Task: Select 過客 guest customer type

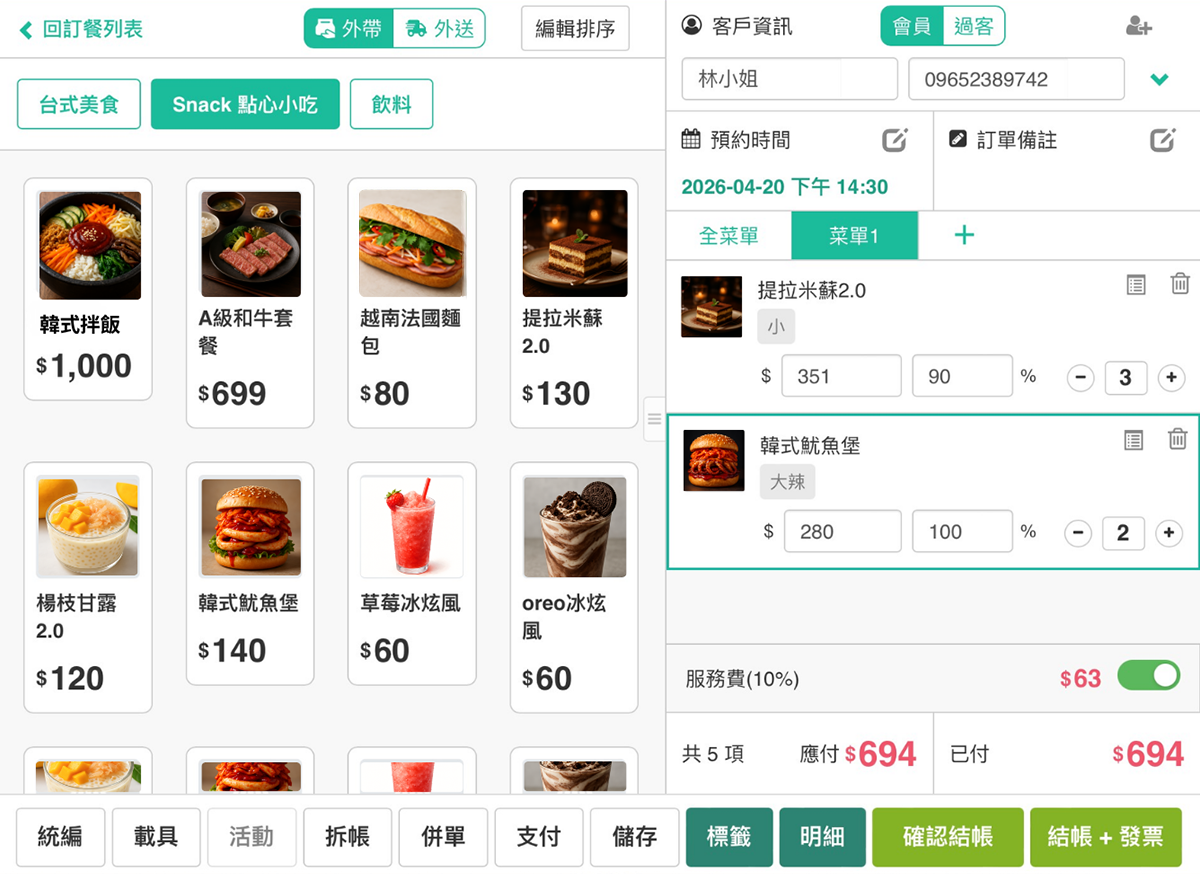Action: pos(973,27)
